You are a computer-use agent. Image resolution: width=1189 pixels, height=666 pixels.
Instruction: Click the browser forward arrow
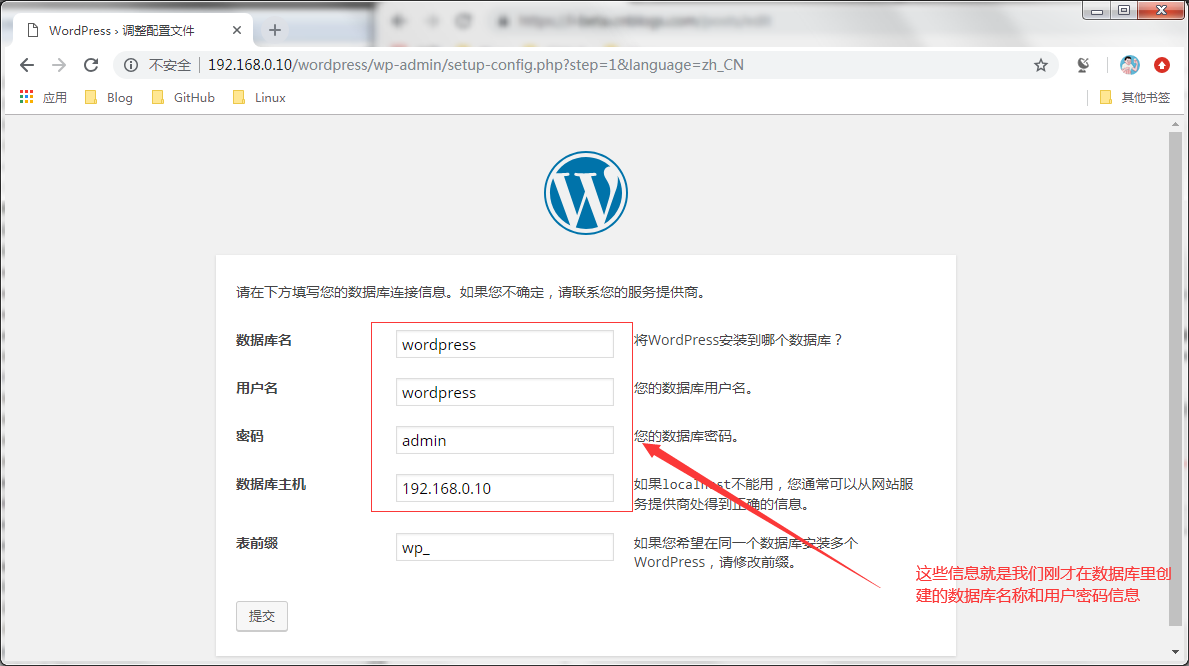click(x=59, y=65)
